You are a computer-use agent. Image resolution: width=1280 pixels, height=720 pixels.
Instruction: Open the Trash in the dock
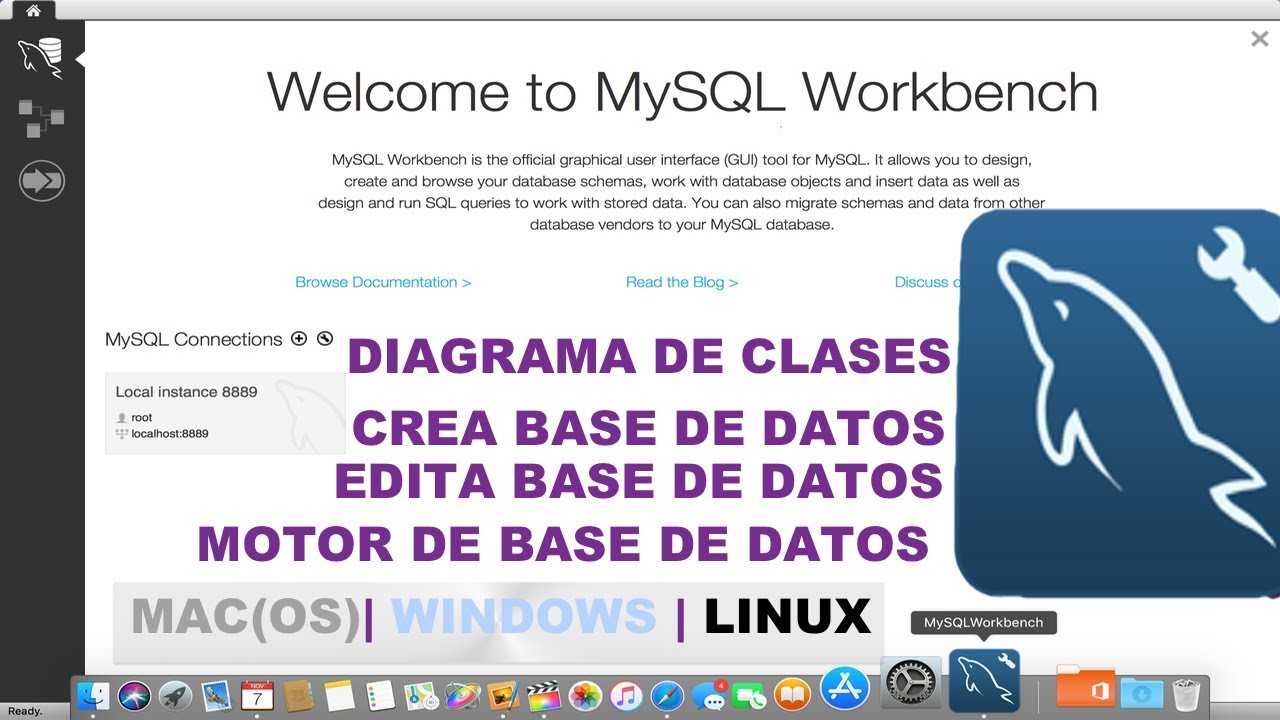[x=1186, y=694]
